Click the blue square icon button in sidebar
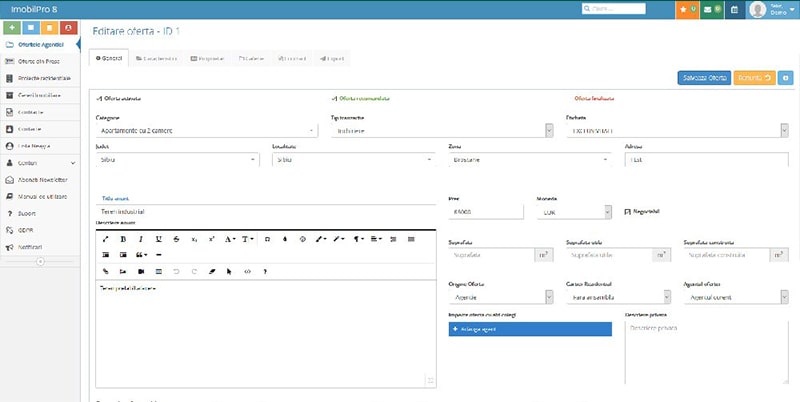The image size is (800, 402). coord(31,28)
